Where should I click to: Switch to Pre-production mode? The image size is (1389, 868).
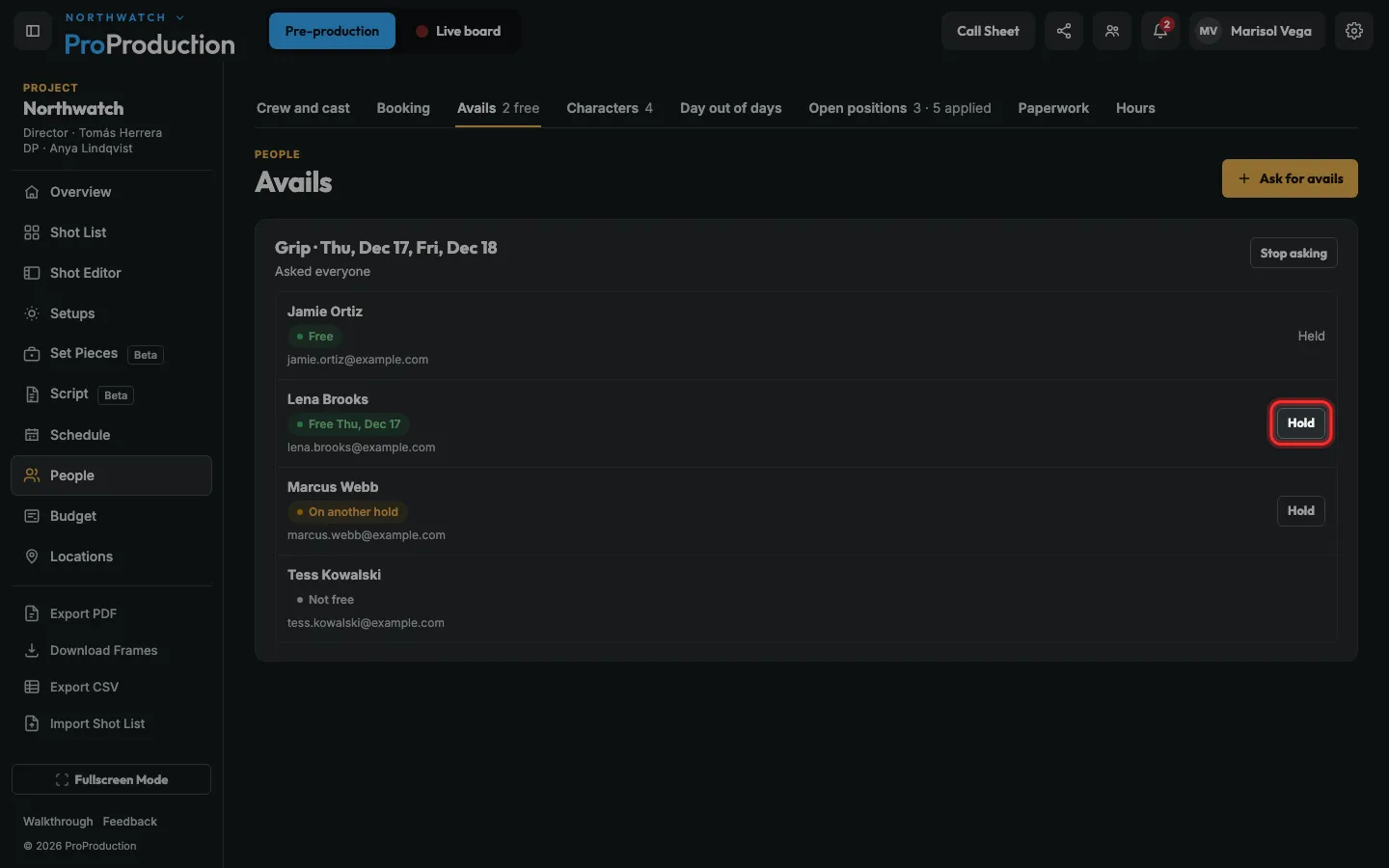tap(332, 31)
